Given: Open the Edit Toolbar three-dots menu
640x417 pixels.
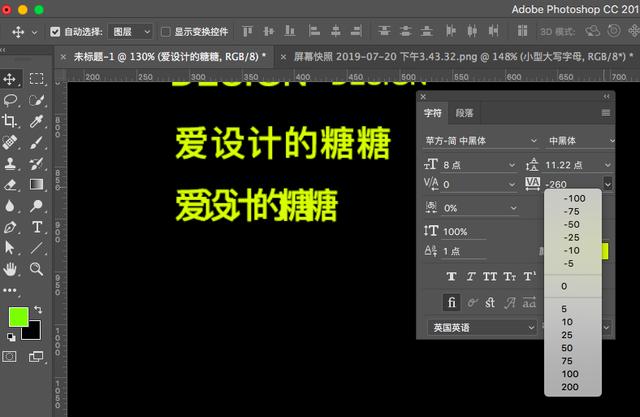Looking at the screenshot, I should pos(9,291).
